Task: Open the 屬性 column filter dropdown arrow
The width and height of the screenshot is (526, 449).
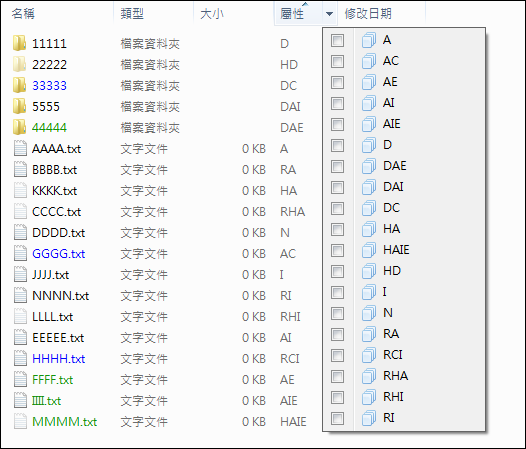Action: point(329,14)
